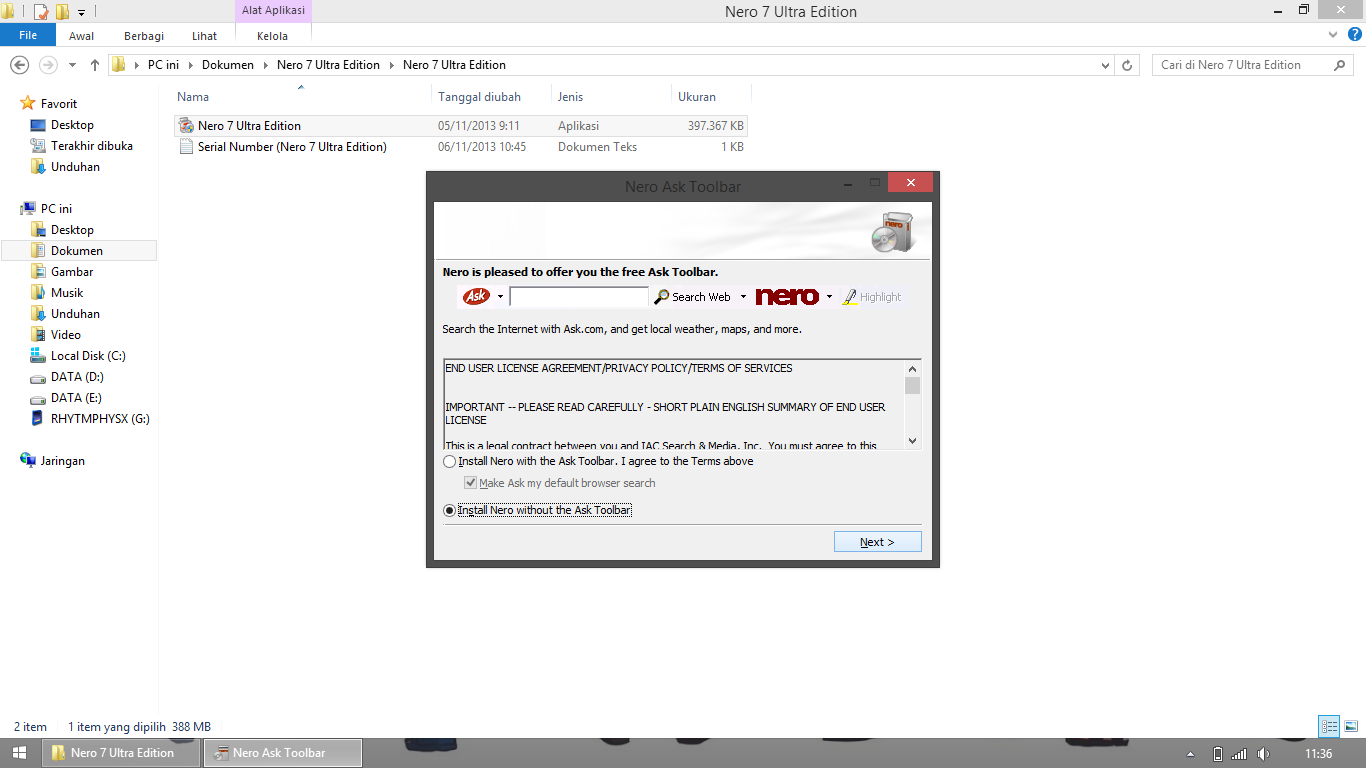Open address bar history dropdown
Screen dimensions: 1366x768
pos(1105,65)
